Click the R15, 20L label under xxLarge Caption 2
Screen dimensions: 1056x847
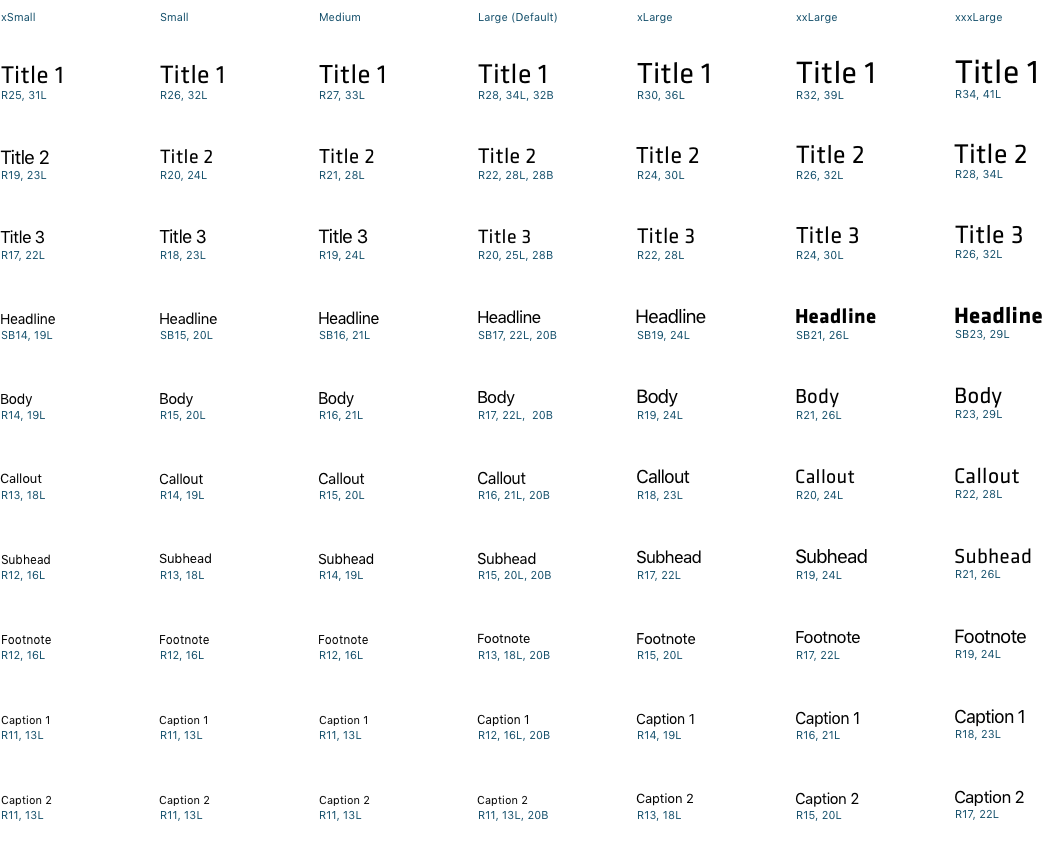click(818, 815)
